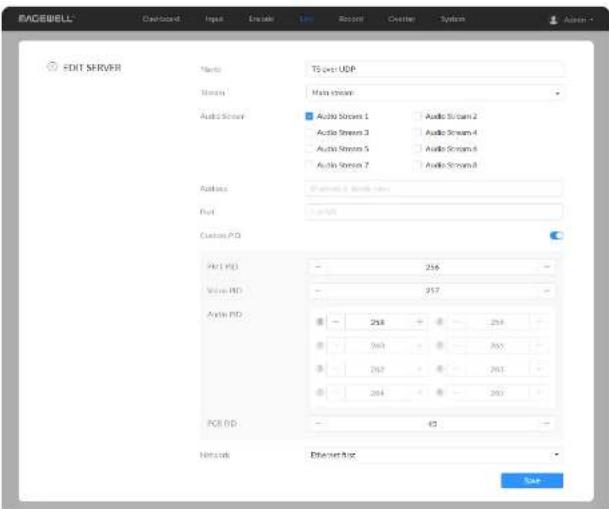609x509 pixels.
Task: Click the Port input field
Action: point(434,212)
